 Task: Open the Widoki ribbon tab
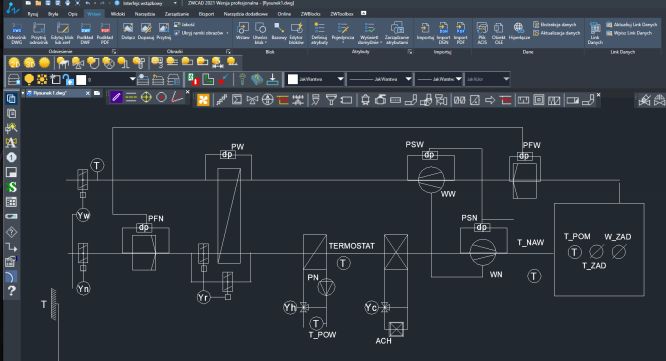[x=118, y=14]
